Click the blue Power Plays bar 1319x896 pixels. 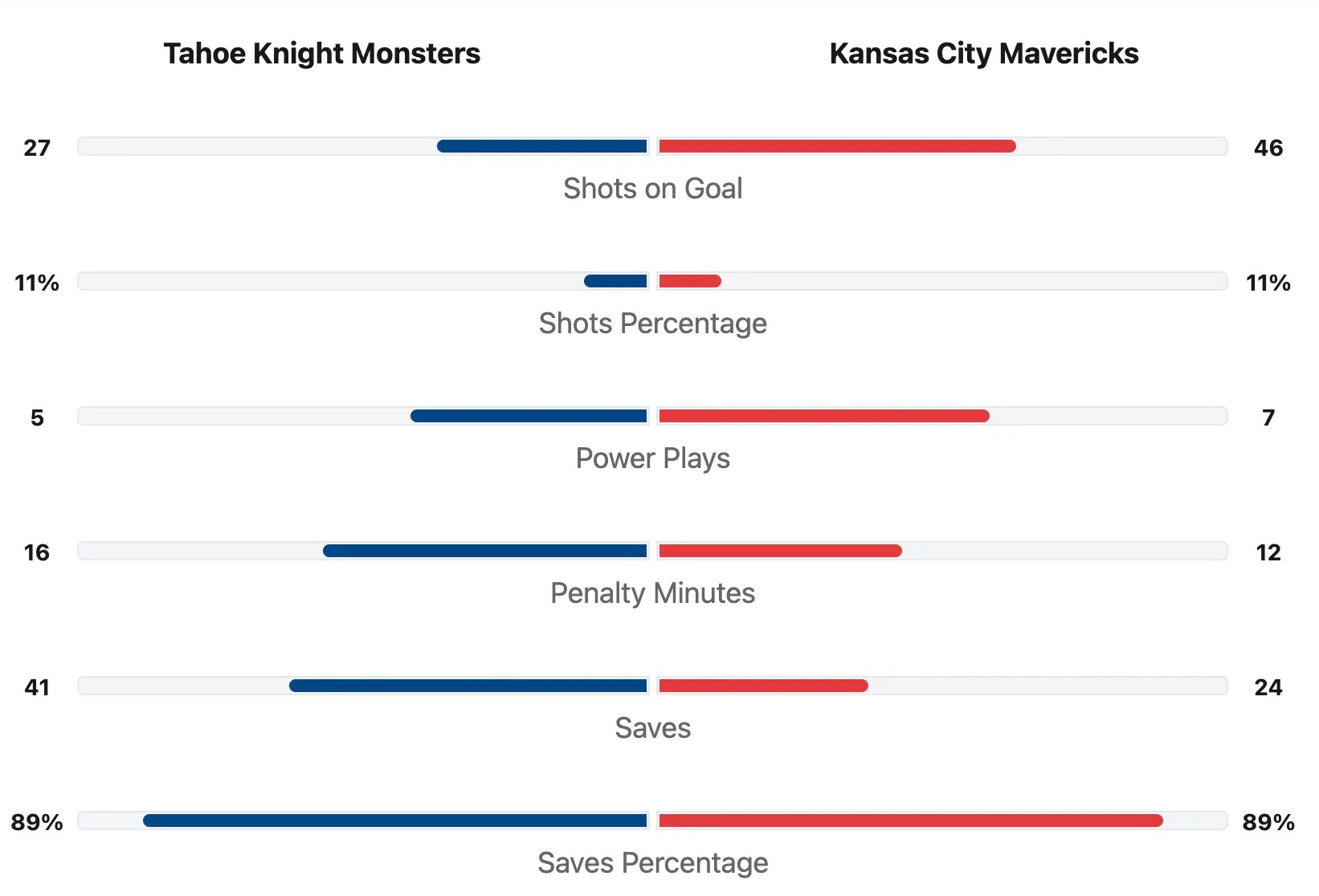(x=529, y=416)
